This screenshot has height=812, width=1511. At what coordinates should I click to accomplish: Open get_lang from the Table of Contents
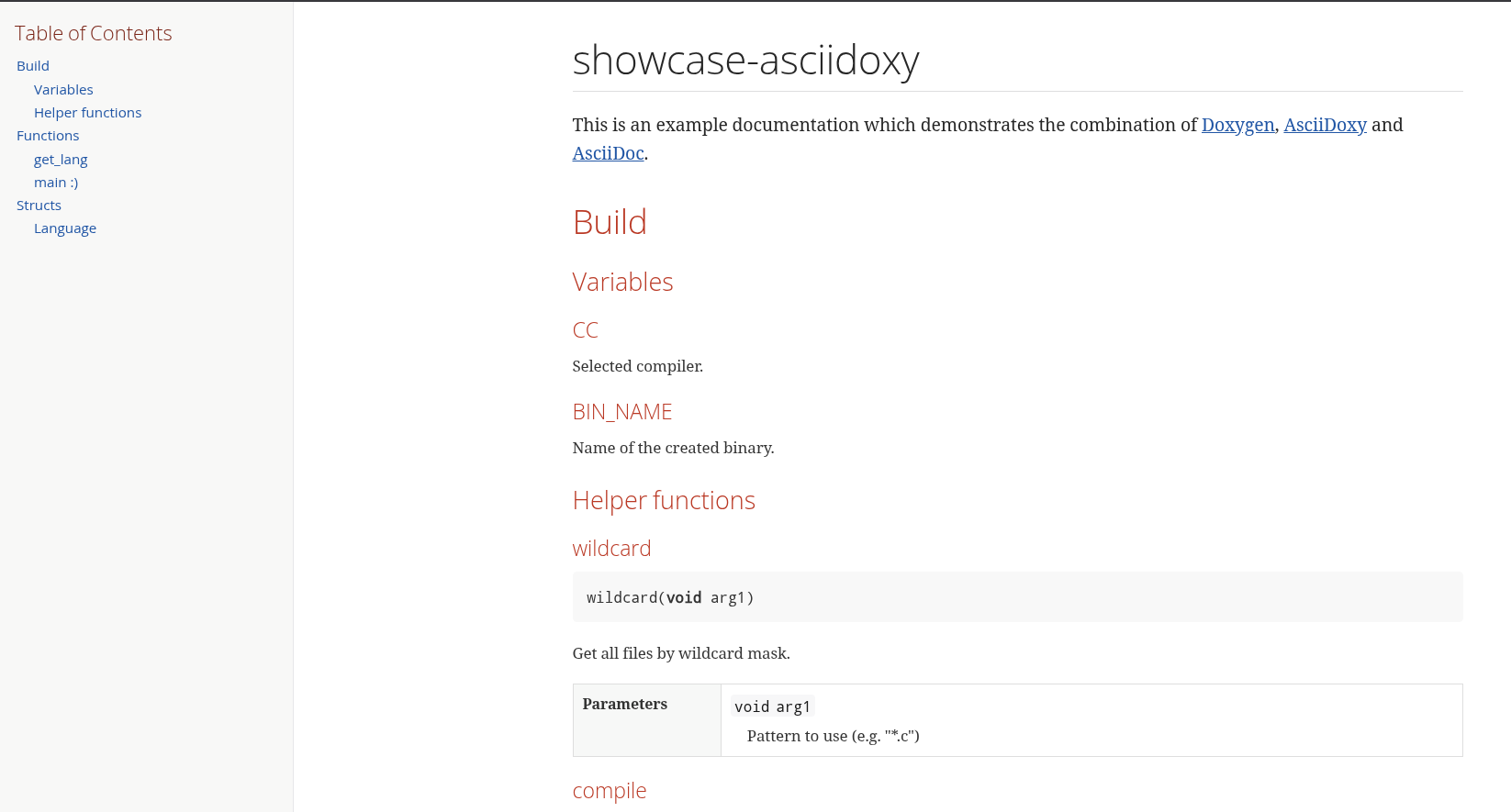[x=61, y=159]
